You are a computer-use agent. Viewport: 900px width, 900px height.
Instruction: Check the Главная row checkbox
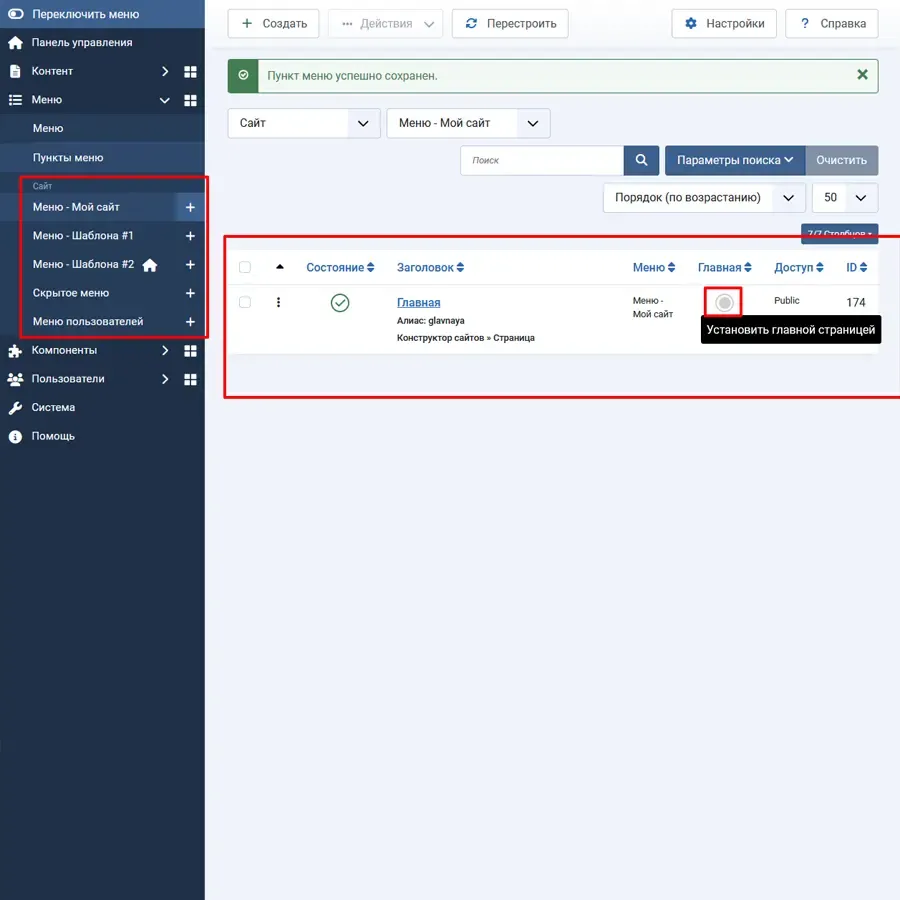pos(245,302)
